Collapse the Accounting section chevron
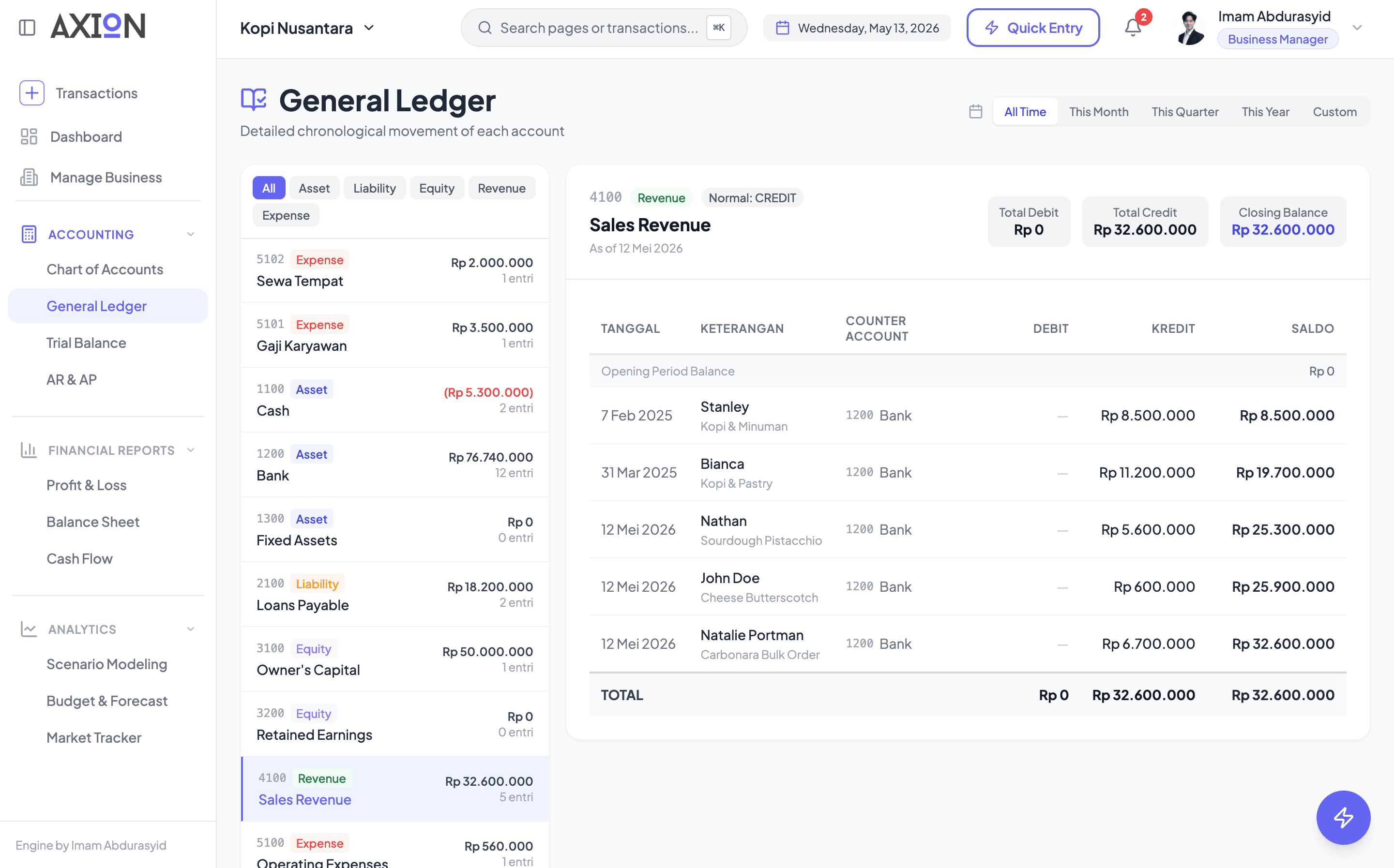 click(191, 234)
